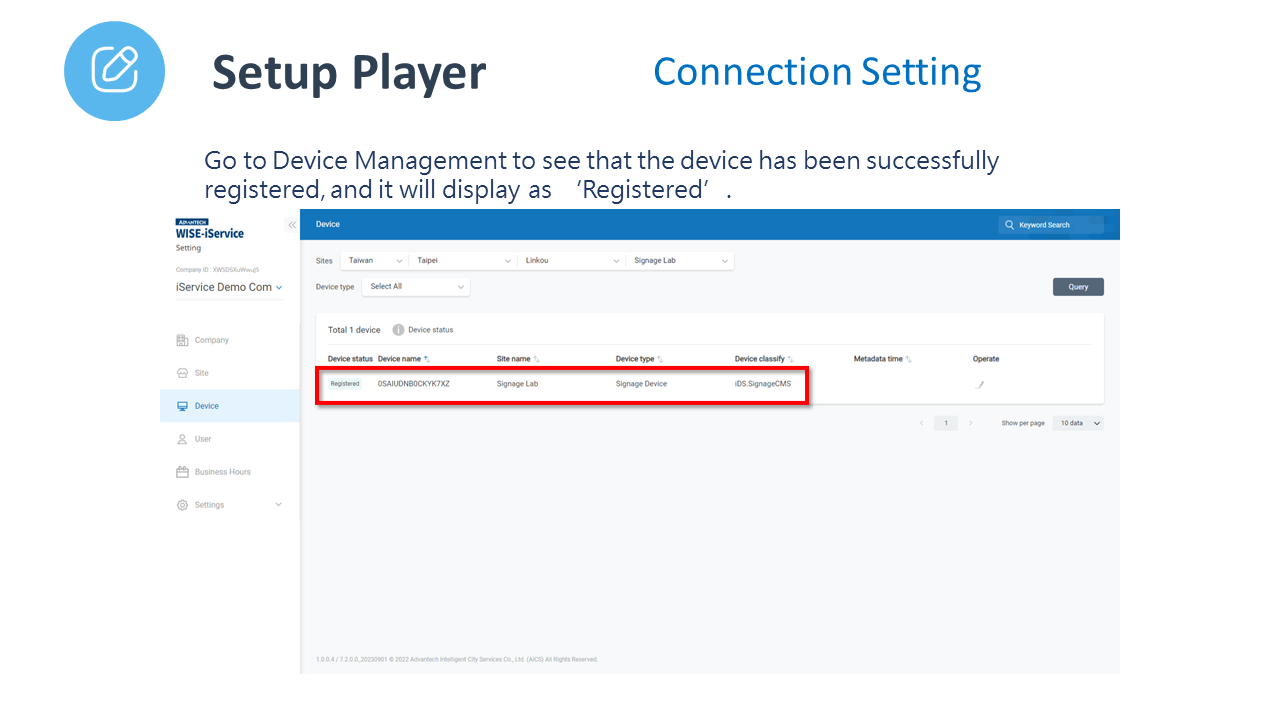
Task: Open the Taiwan site dropdown
Action: coord(374,261)
